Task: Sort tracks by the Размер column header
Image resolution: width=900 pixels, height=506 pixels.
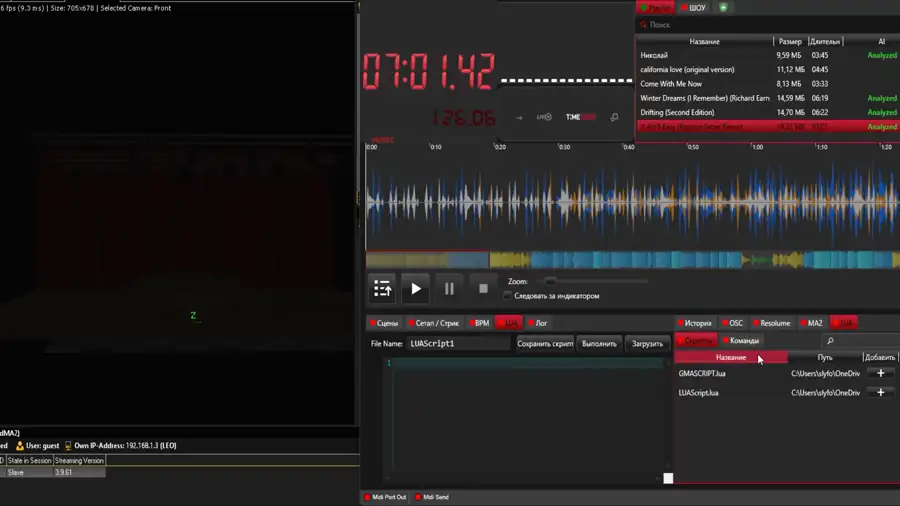Action: 789,42
